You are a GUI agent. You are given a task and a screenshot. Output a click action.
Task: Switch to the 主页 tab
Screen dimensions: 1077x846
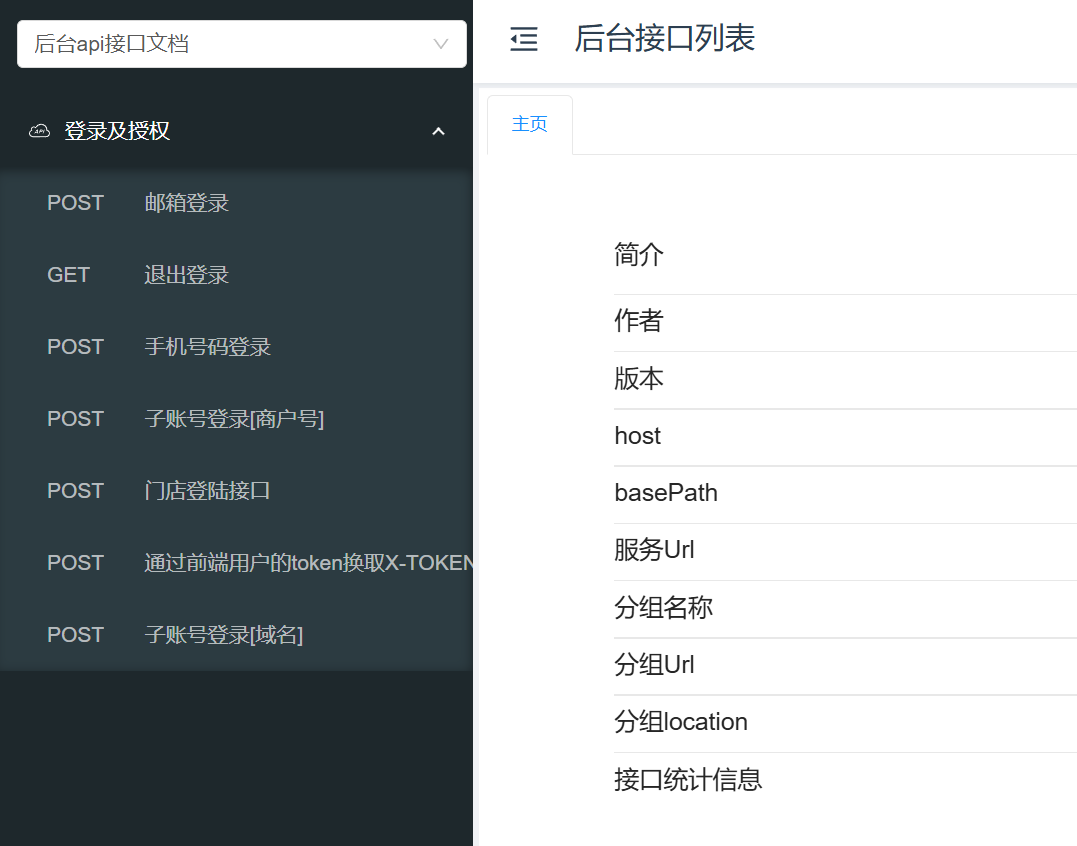point(529,124)
